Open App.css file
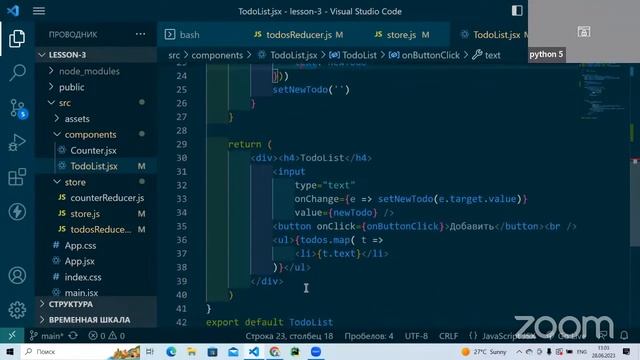Screen dimensions: 640x360 coord(80,245)
